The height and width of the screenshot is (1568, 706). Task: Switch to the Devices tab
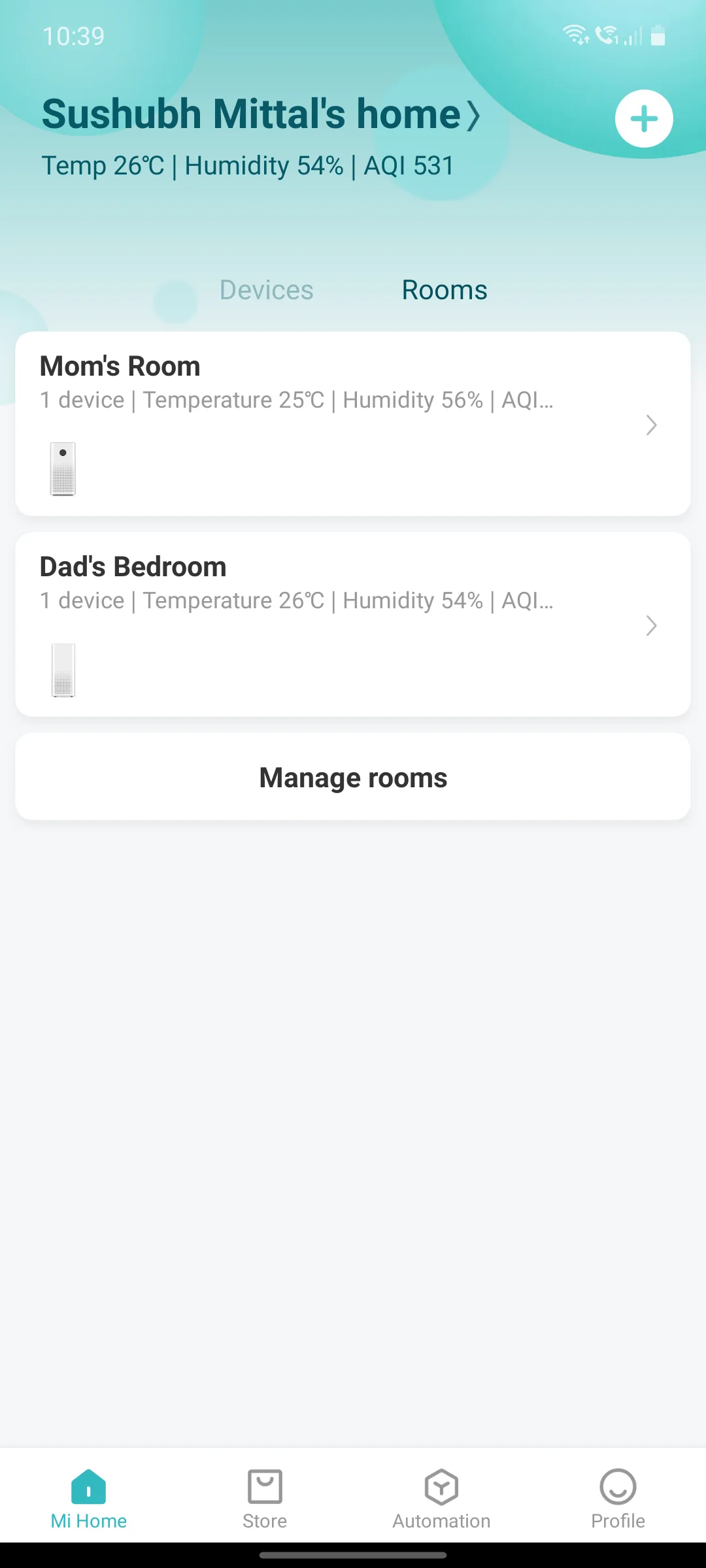point(266,290)
